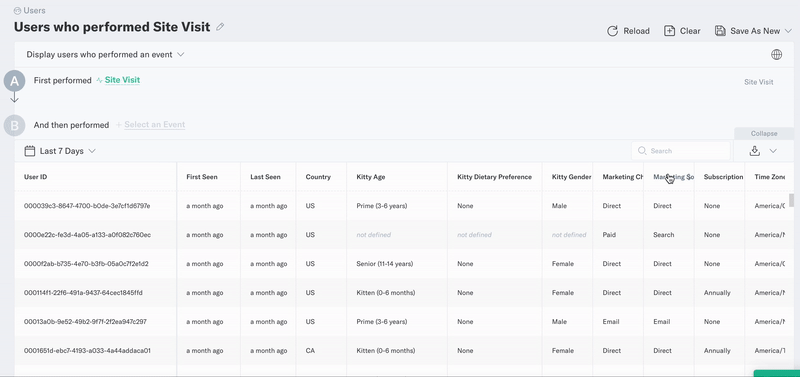The height and width of the screenshot is (377, 800).
Task: Click the step A circle badge
Action: coord(14,81)
